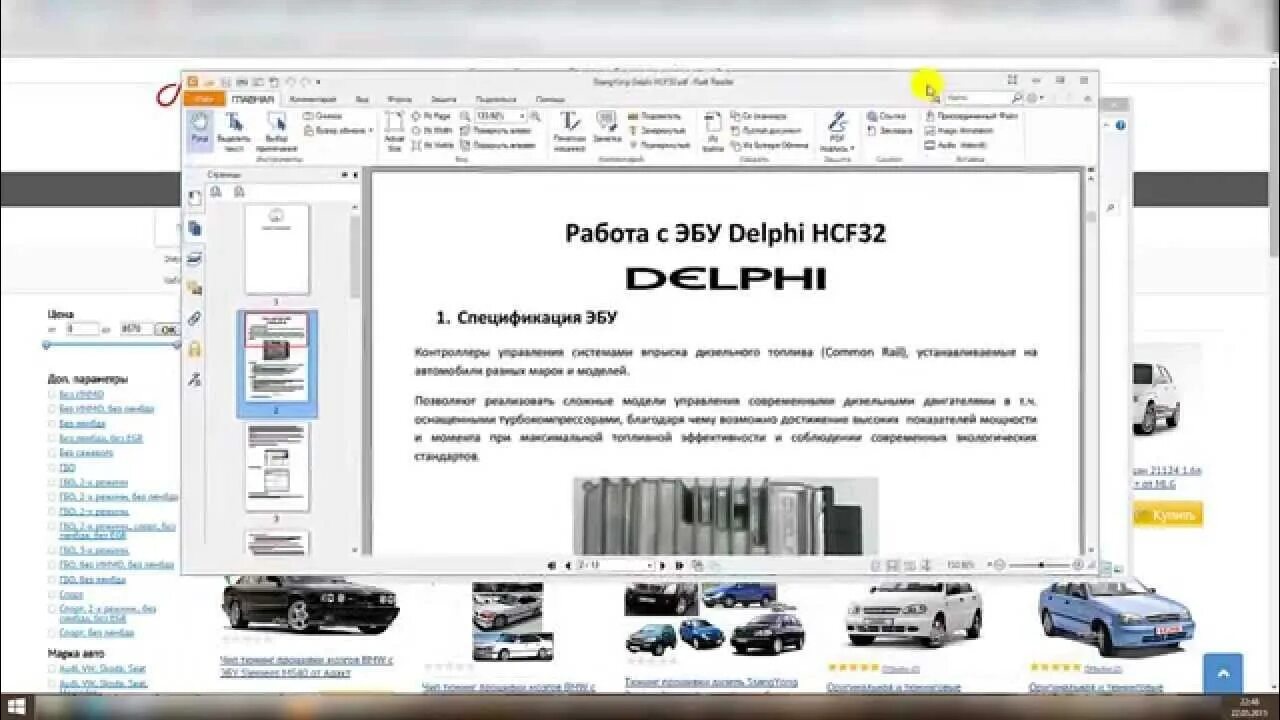1280x720 pixels.
Task: Switch to the Защита ribbon tab
Action: [444, 99]
